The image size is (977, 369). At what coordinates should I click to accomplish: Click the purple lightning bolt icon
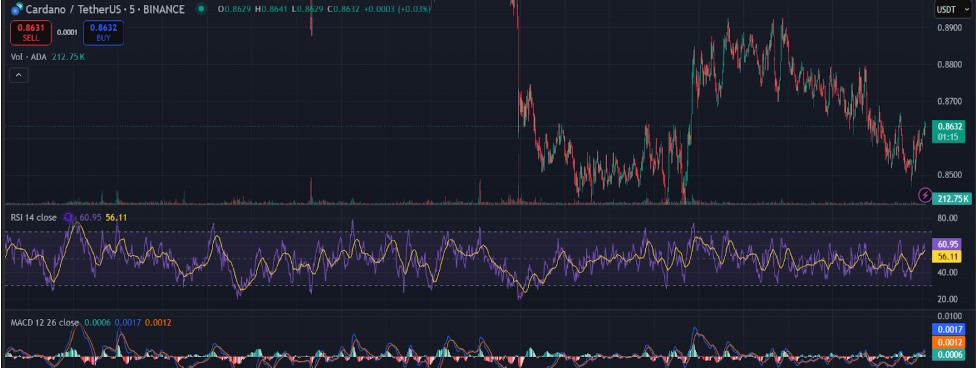point(925,196)
